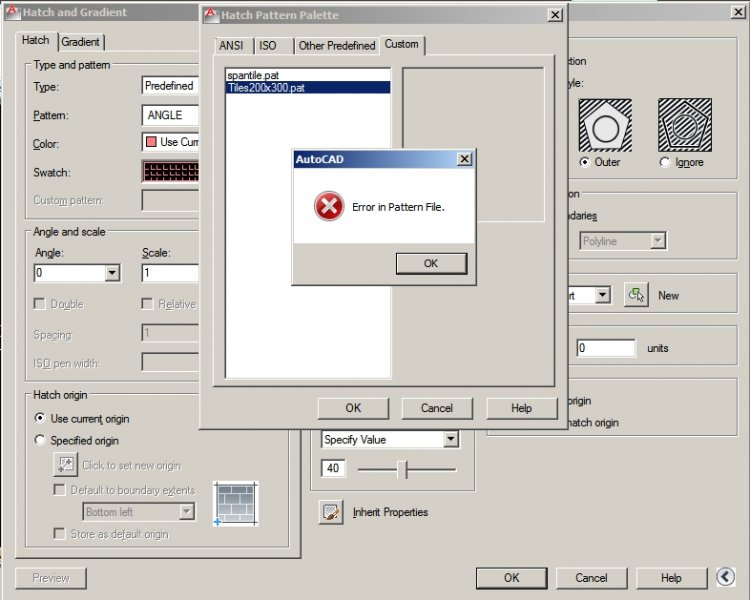Open the Bottom left dropdown
The image size is (750, 600).
click(x=139, y=512)
